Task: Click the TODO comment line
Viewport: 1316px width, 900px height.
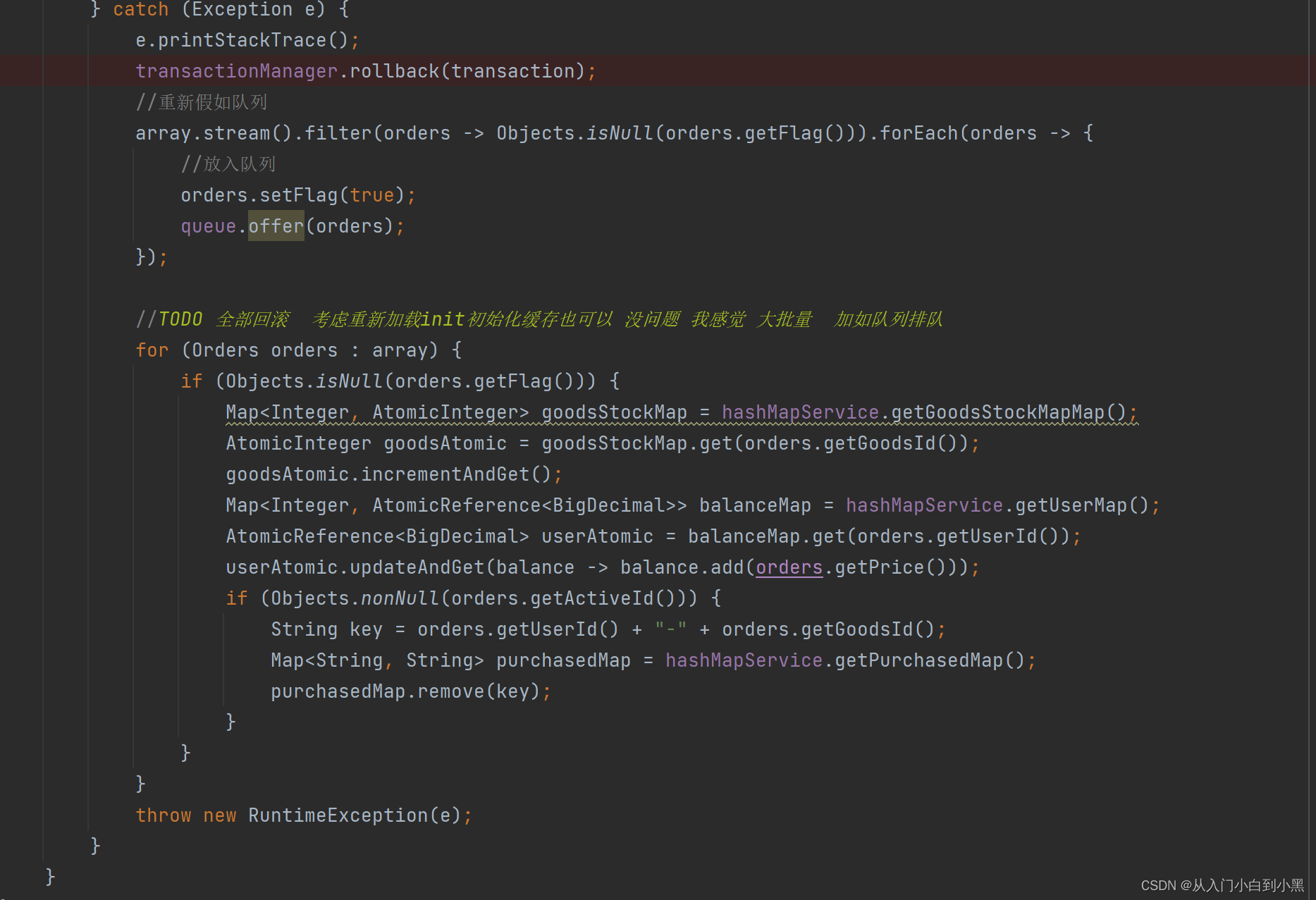Action: pos(539,319)
